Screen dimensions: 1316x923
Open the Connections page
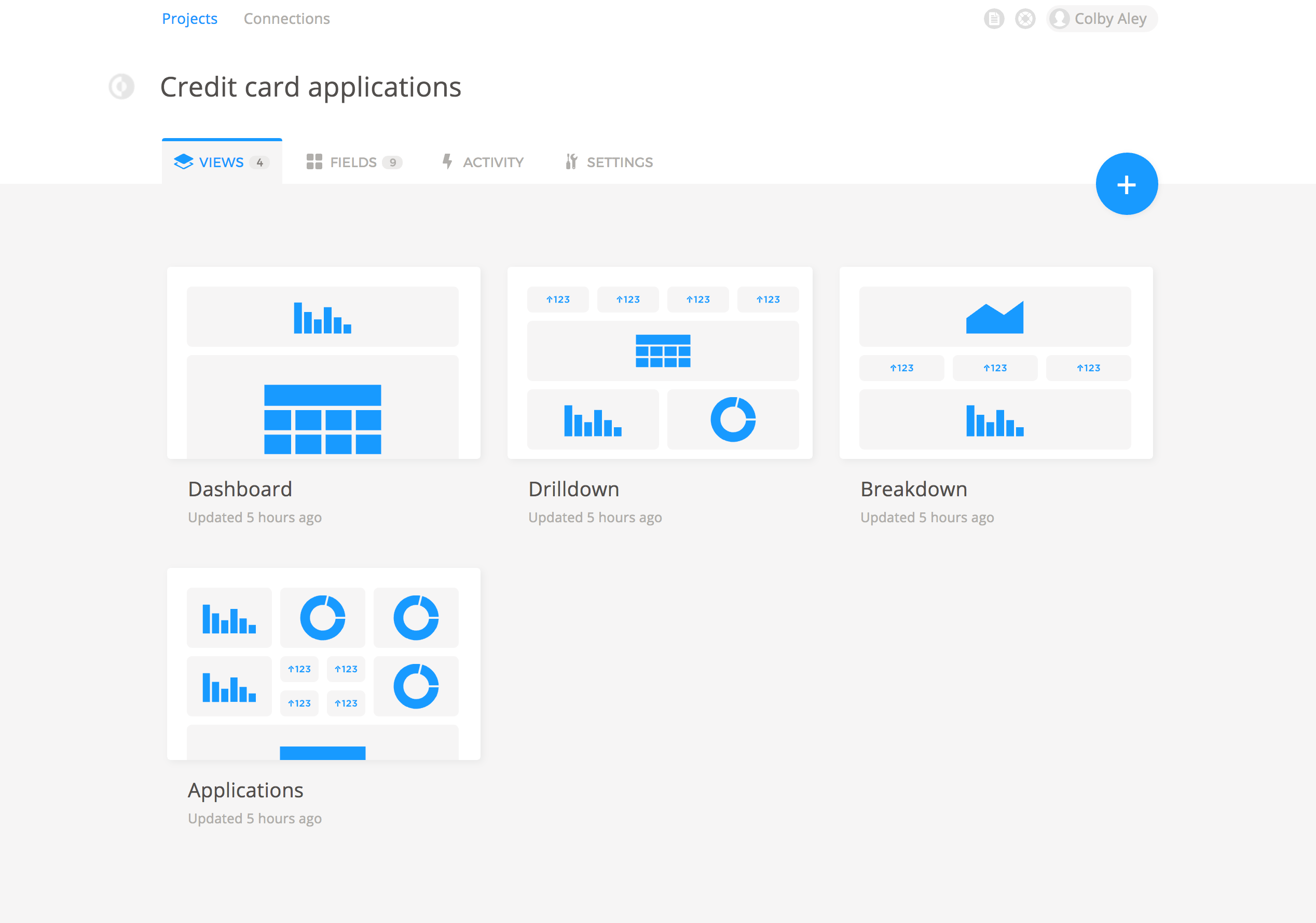(x=286, y=19)
